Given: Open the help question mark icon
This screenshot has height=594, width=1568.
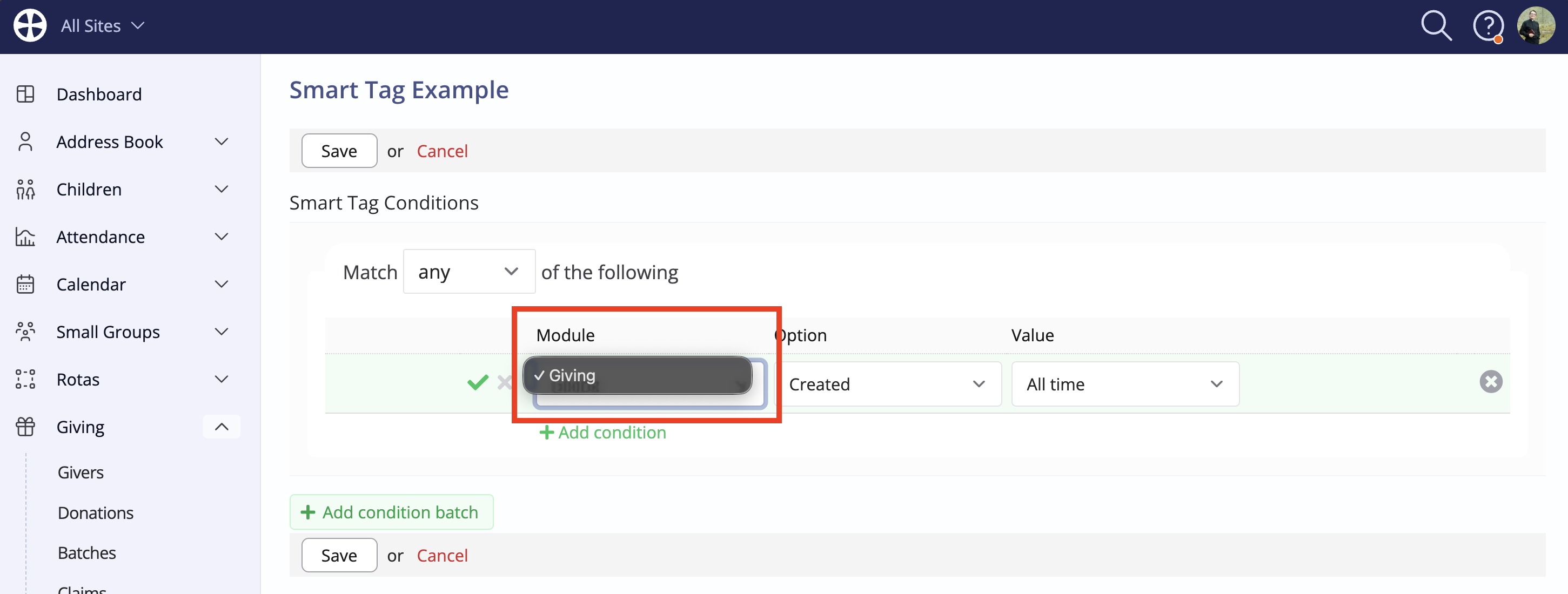Looking at the screenshot, I should pos(1487,26).
